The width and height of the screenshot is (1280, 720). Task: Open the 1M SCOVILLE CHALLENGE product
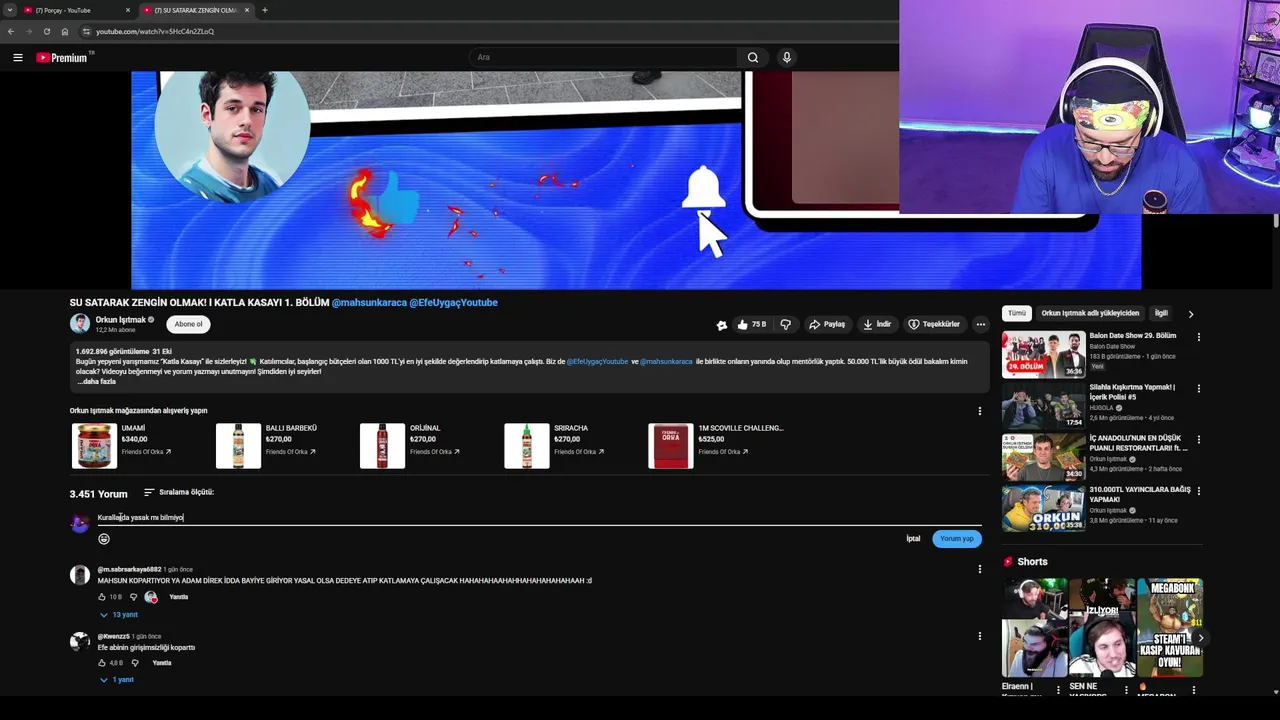click(x=717, y=446)
